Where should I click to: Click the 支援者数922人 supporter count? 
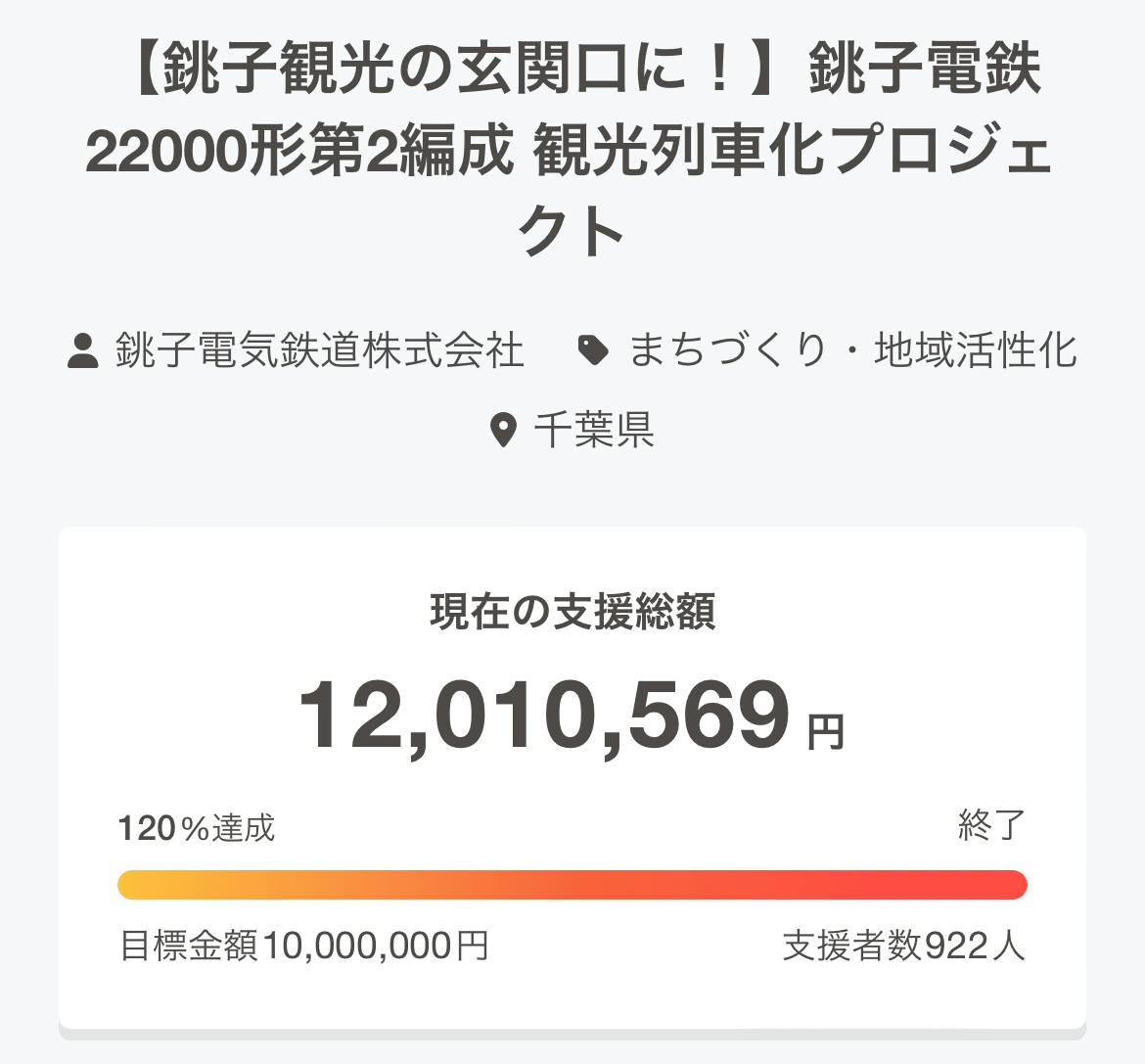coord(903,946)
